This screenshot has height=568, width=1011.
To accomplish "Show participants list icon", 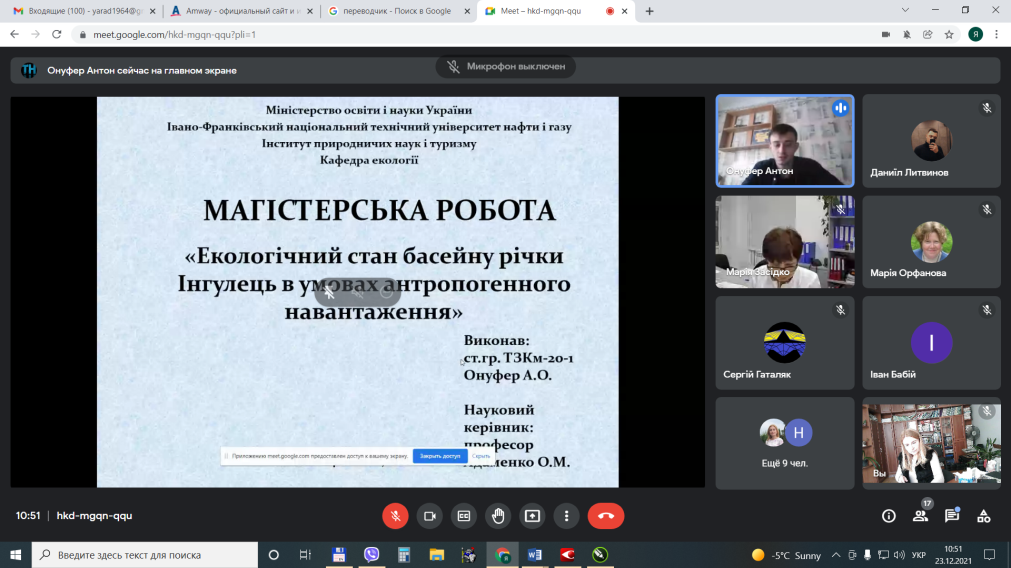I will coord(920,516).
